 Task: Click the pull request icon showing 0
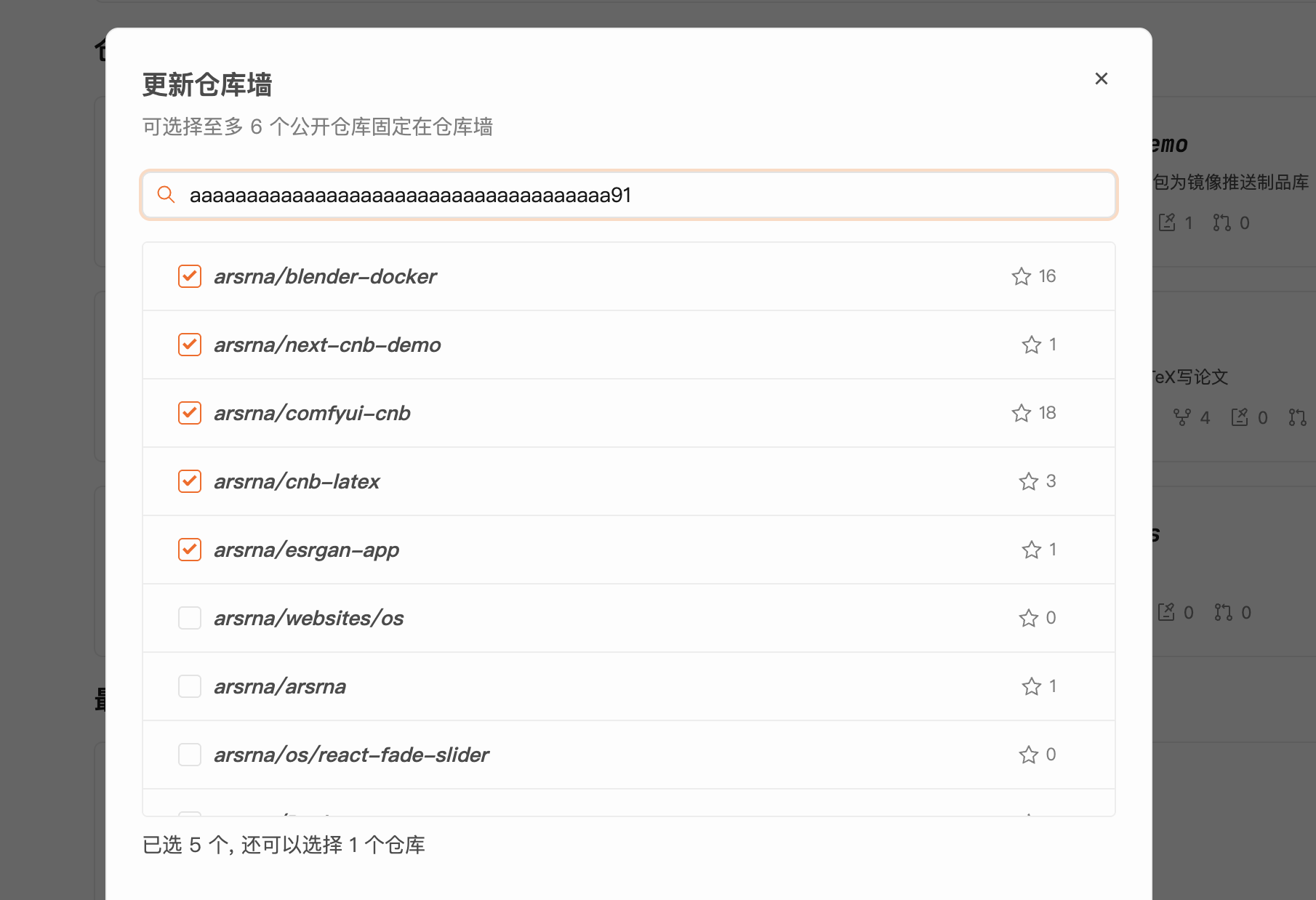tap(1223, 222)
